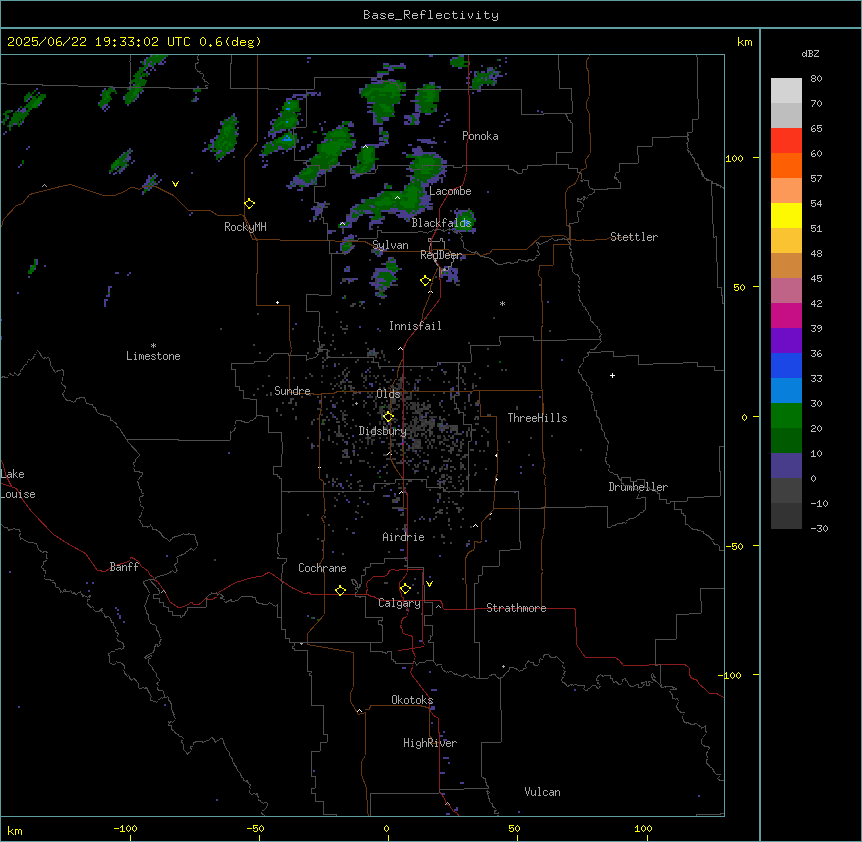The width and height of the screenshot is (862, 842).
Task: Click the Ponoka city label
Action: click(x=480, y=136)
